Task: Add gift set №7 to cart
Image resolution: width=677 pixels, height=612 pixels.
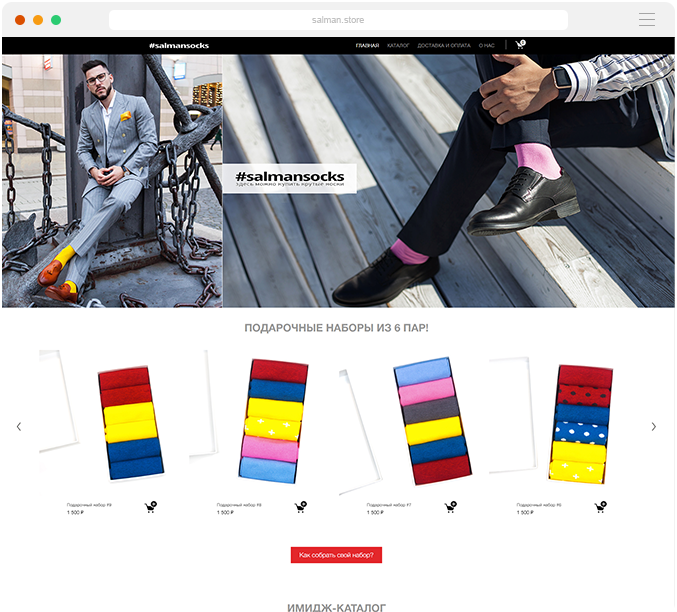Action: tap(450, 507)
